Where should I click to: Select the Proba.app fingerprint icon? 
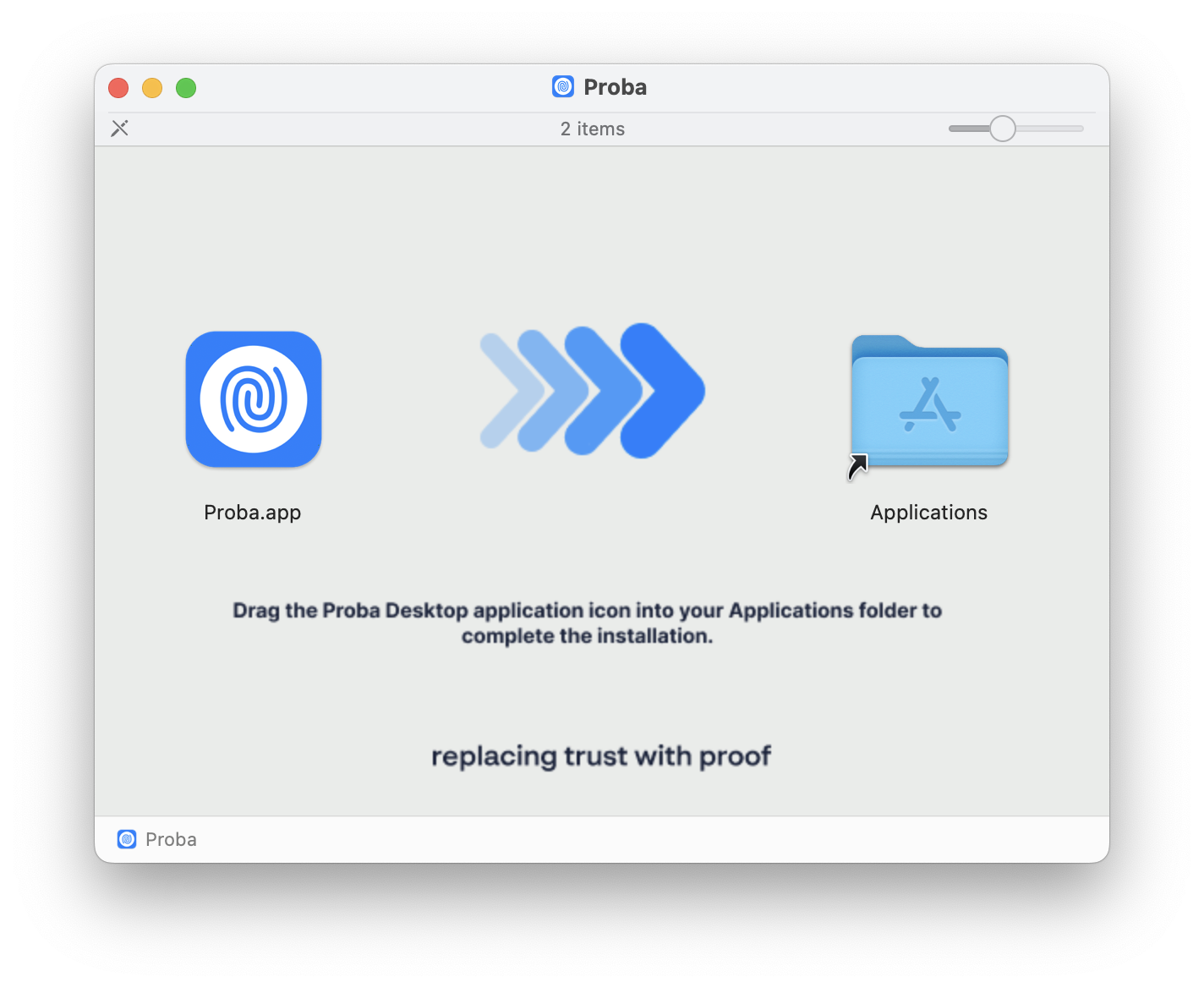[254, 398]
